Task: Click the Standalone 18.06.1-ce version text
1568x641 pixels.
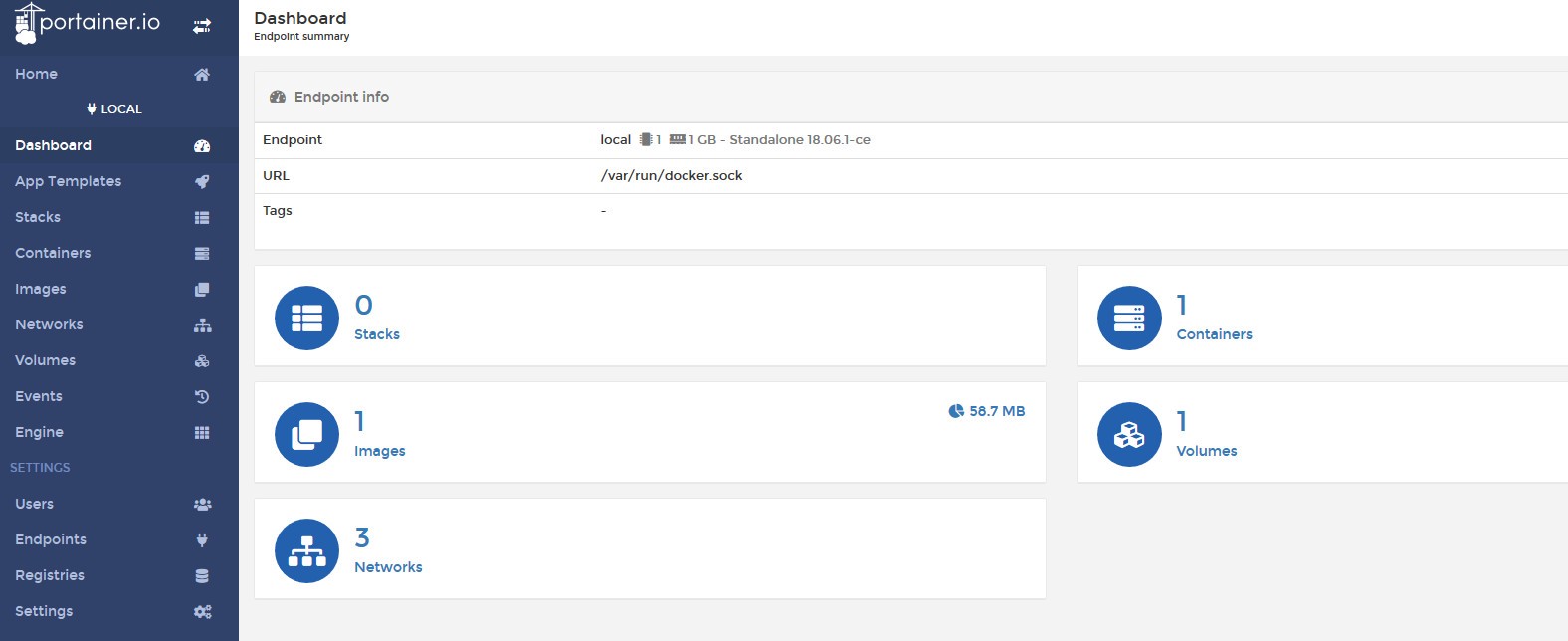Action: tap(800, 140)
